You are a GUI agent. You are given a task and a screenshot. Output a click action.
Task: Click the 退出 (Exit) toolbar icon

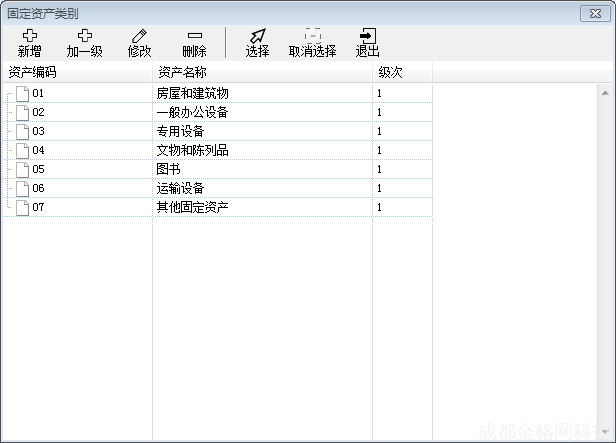pos(367,36)
